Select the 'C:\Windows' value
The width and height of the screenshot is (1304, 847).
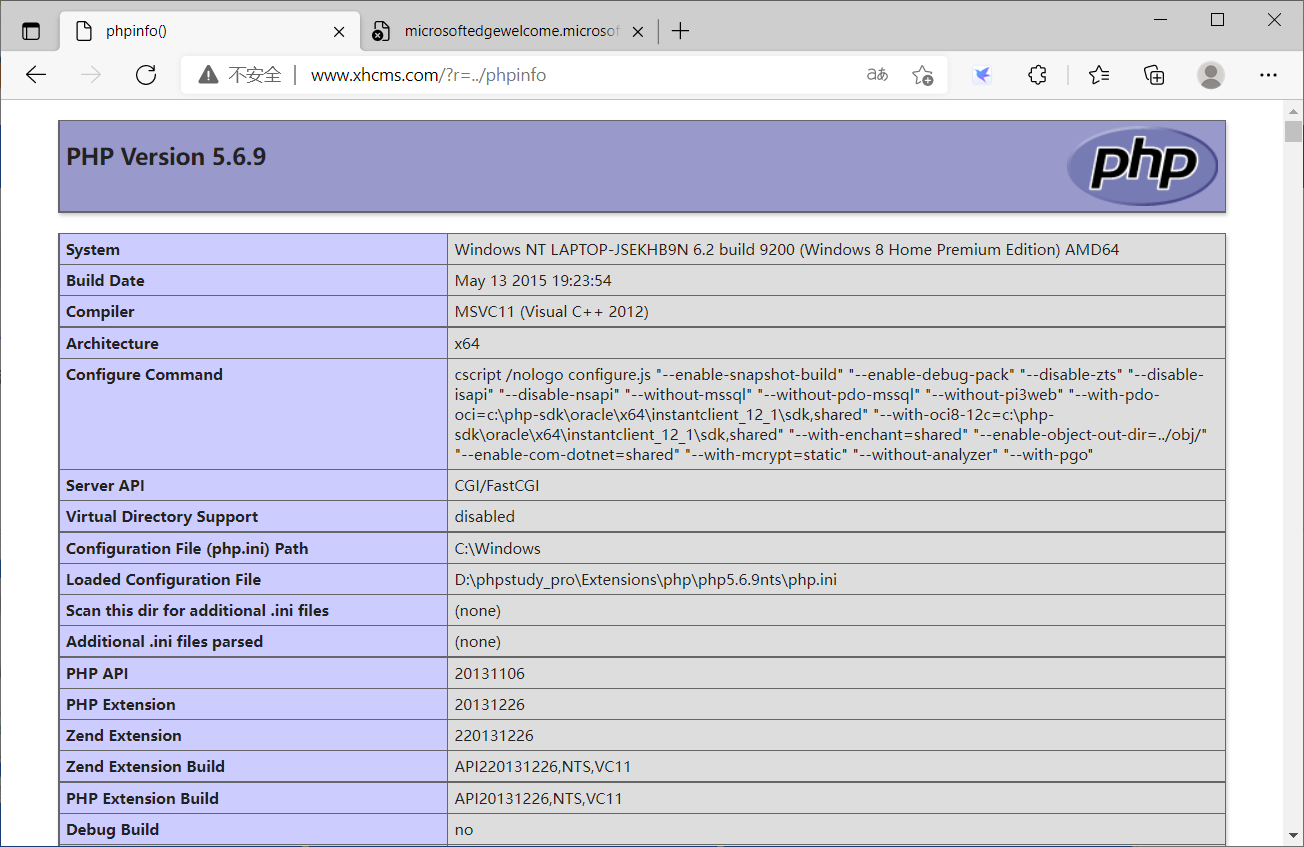(497, 548)
